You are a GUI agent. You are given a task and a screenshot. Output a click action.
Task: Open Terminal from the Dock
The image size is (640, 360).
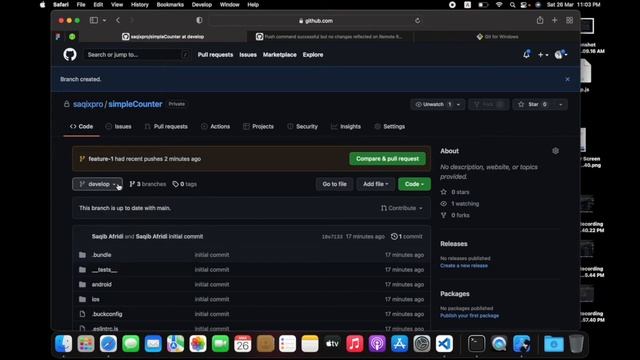476,344
